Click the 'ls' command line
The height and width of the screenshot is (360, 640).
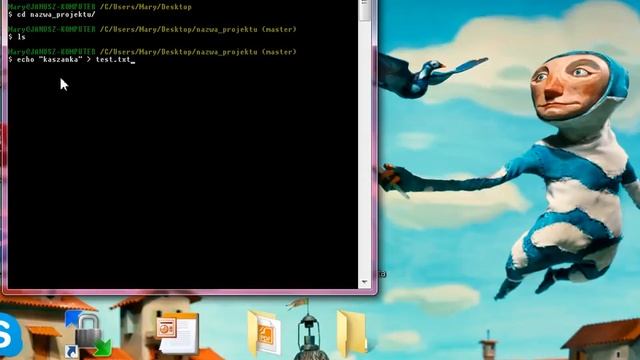pos(17,37)
